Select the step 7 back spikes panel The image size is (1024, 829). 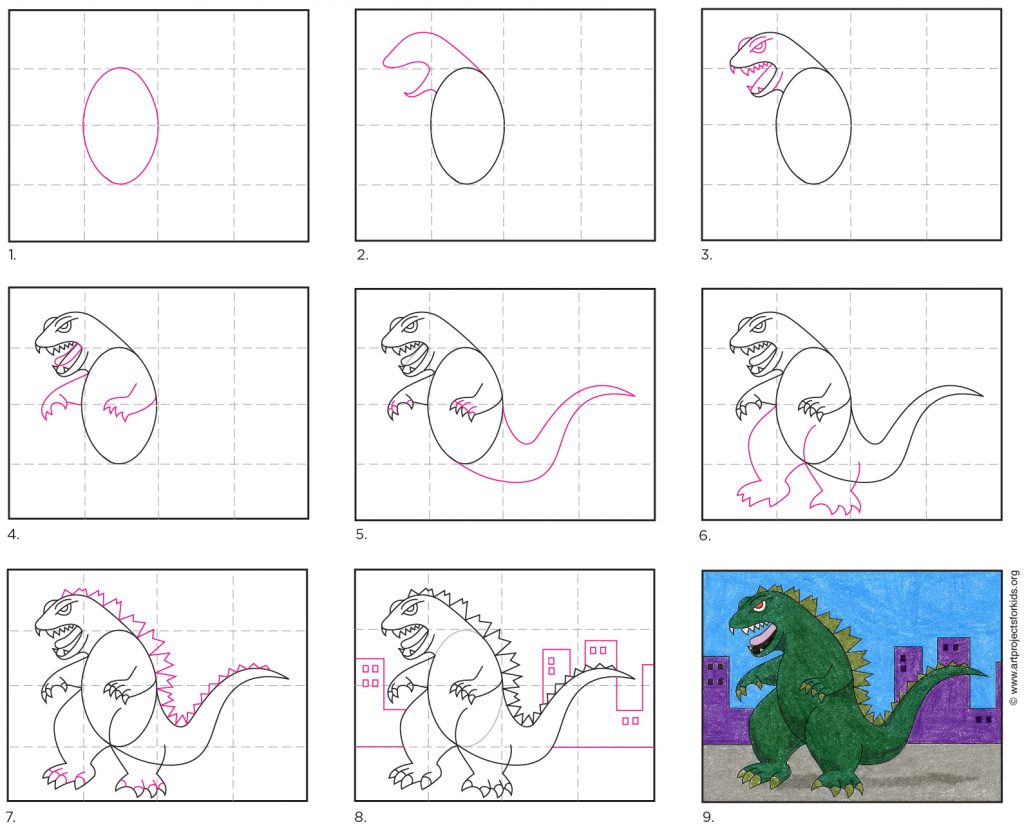pos(157,685)
